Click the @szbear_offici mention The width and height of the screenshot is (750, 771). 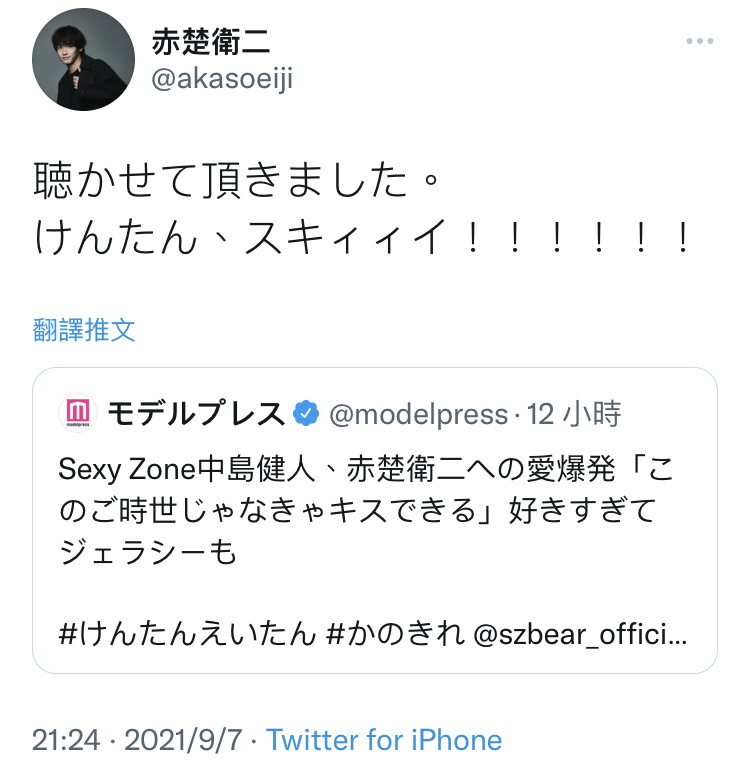tap(580, 634)
